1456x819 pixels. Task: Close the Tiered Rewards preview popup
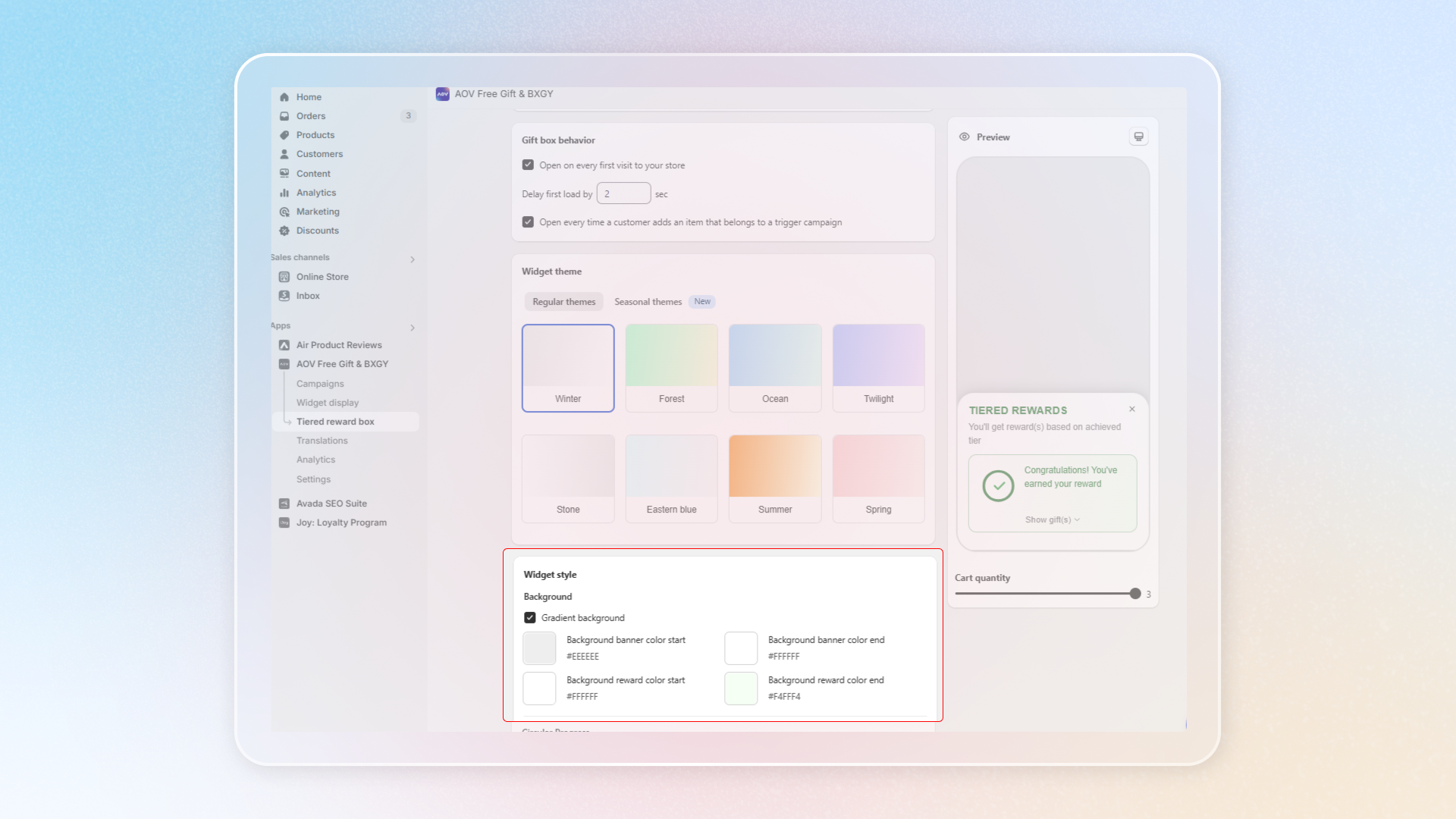[1132, 409]
